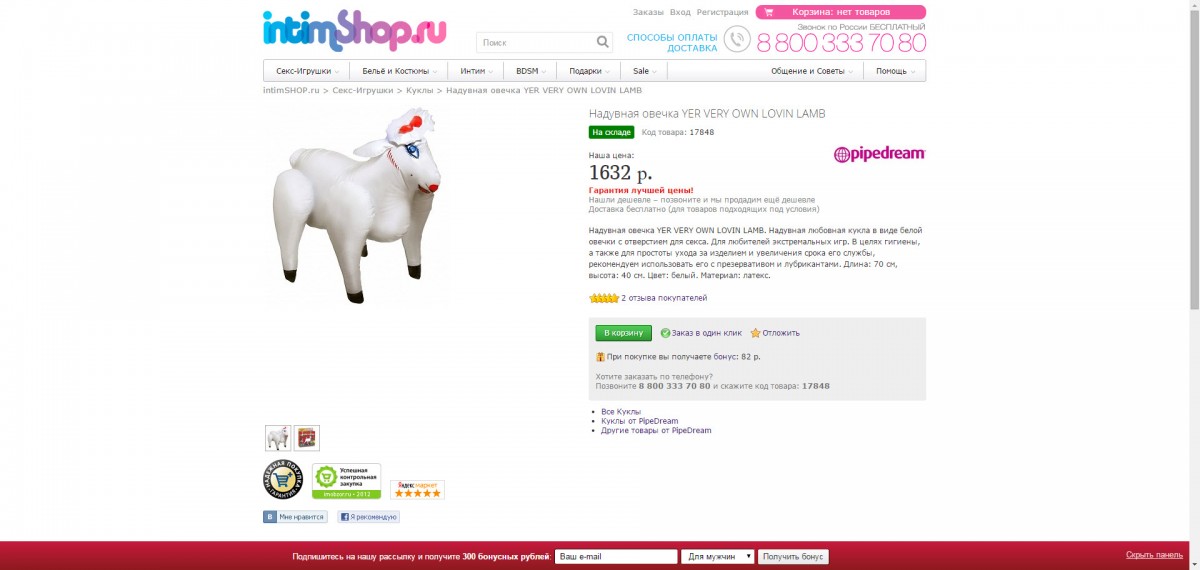1200x570 pixels.
Task: Add product with В корзину button
Action: point(623,333)
